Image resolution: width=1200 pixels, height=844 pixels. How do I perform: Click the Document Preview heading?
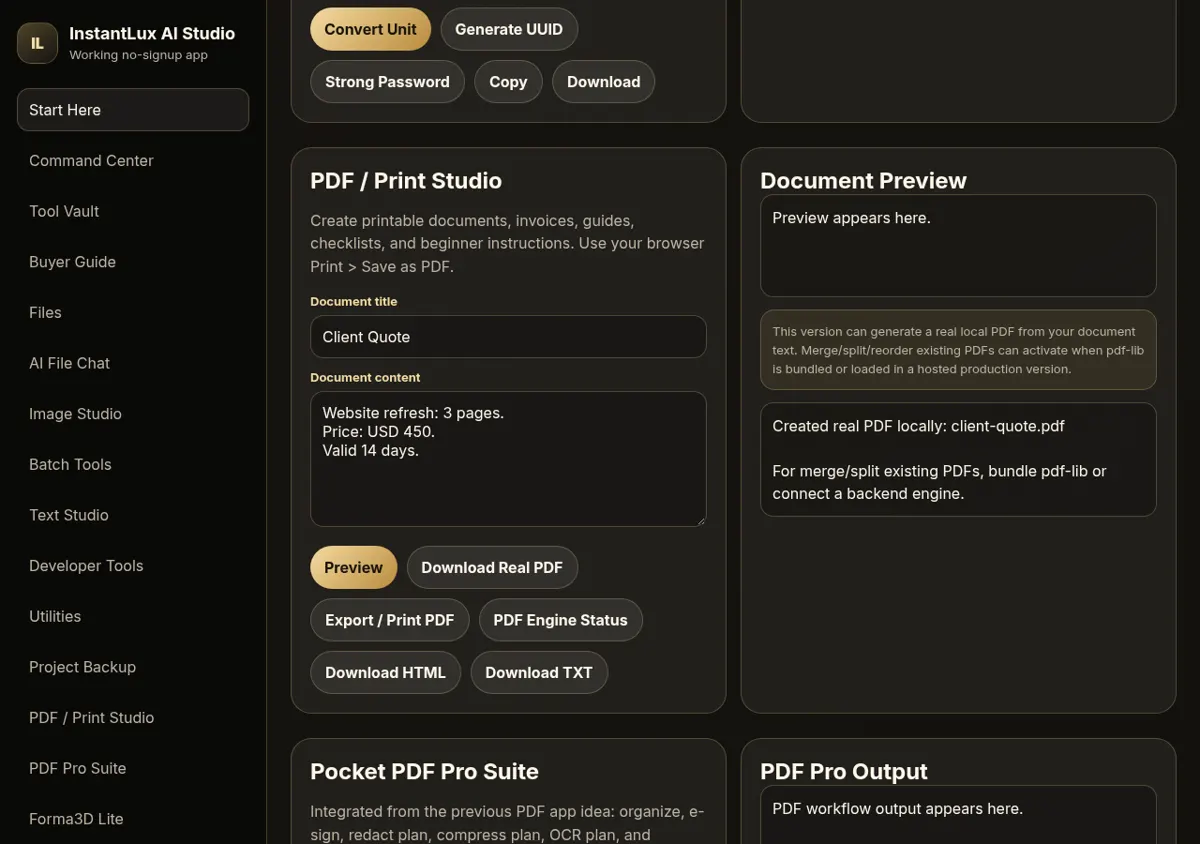pos(863,181)
